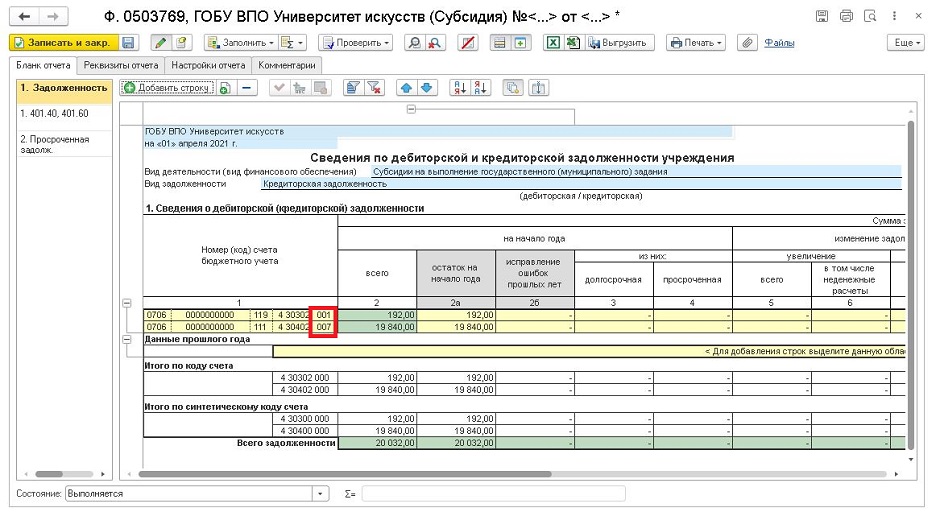The image size is (940, 512).
Task: Clear filter with red-cross funnel icon
Action: [x=375, y=88]
